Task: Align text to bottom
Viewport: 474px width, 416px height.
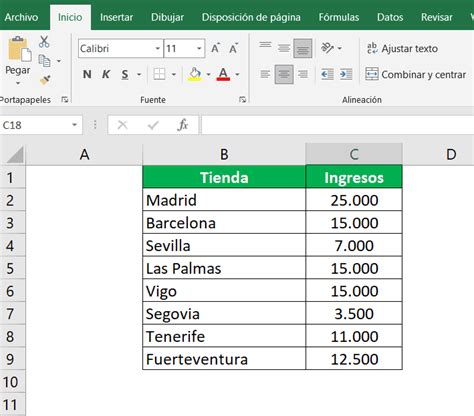Action: coord(303,48)
